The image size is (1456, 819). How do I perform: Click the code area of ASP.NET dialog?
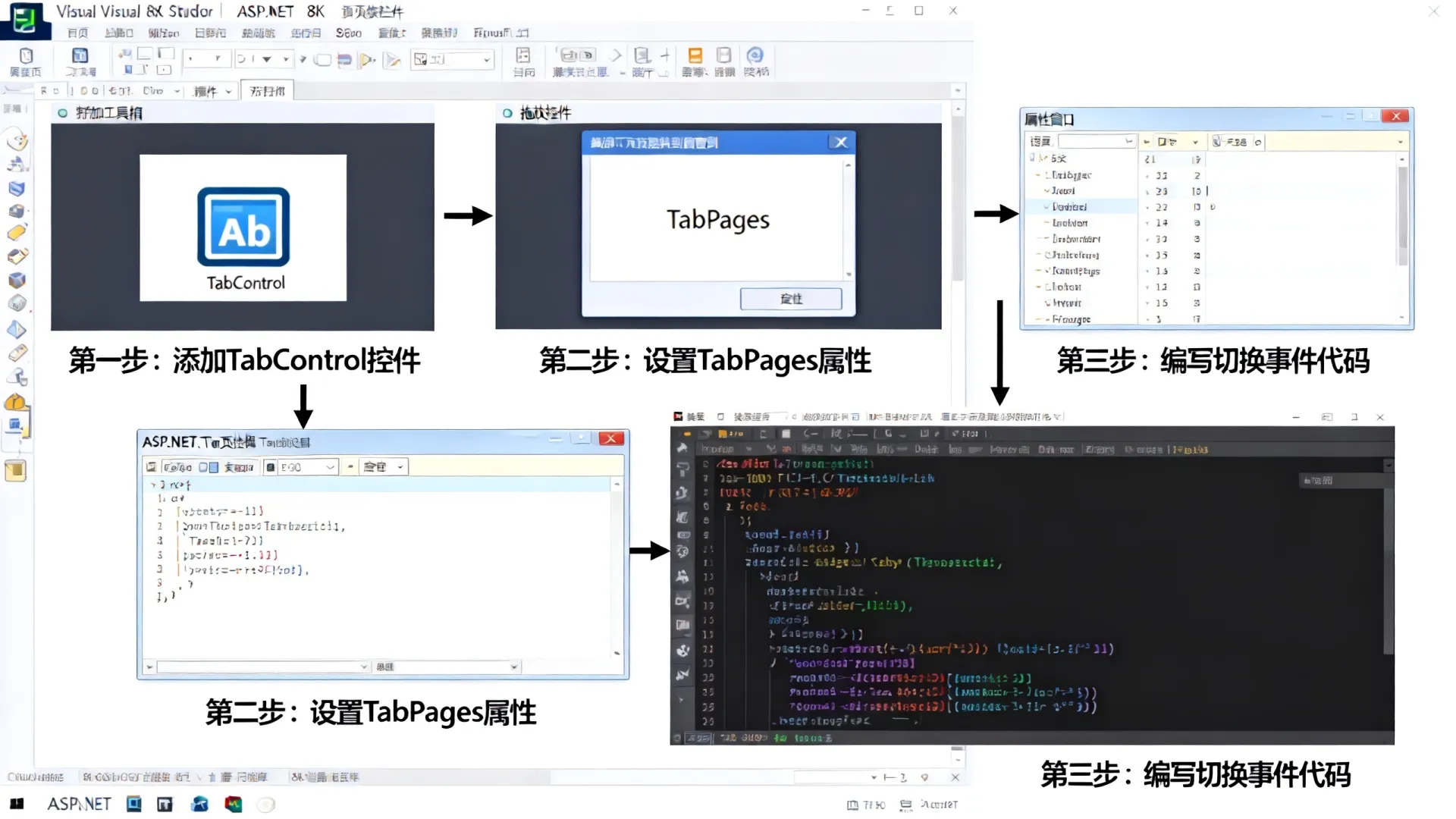[378, 569]
